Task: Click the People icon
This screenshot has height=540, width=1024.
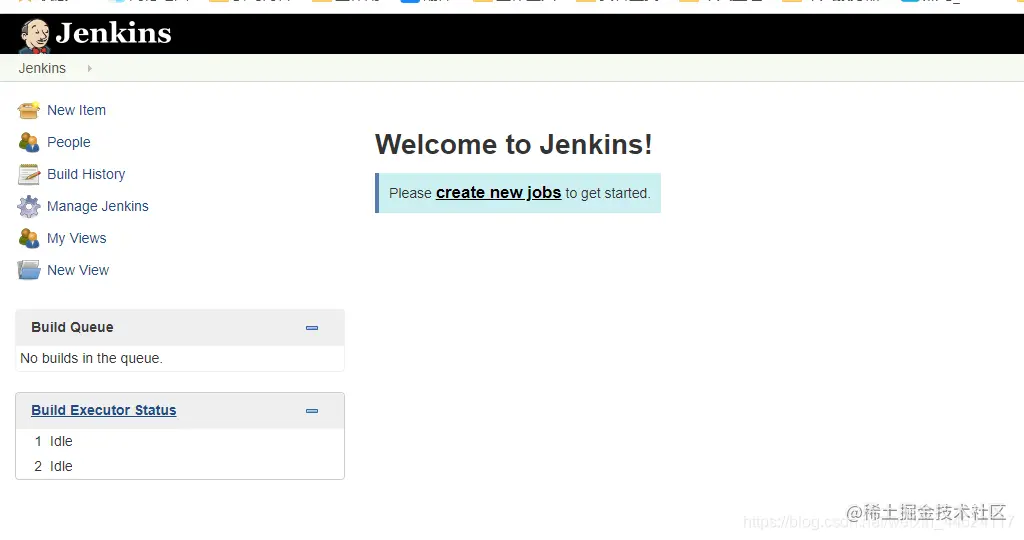Action: pos(29,142)
